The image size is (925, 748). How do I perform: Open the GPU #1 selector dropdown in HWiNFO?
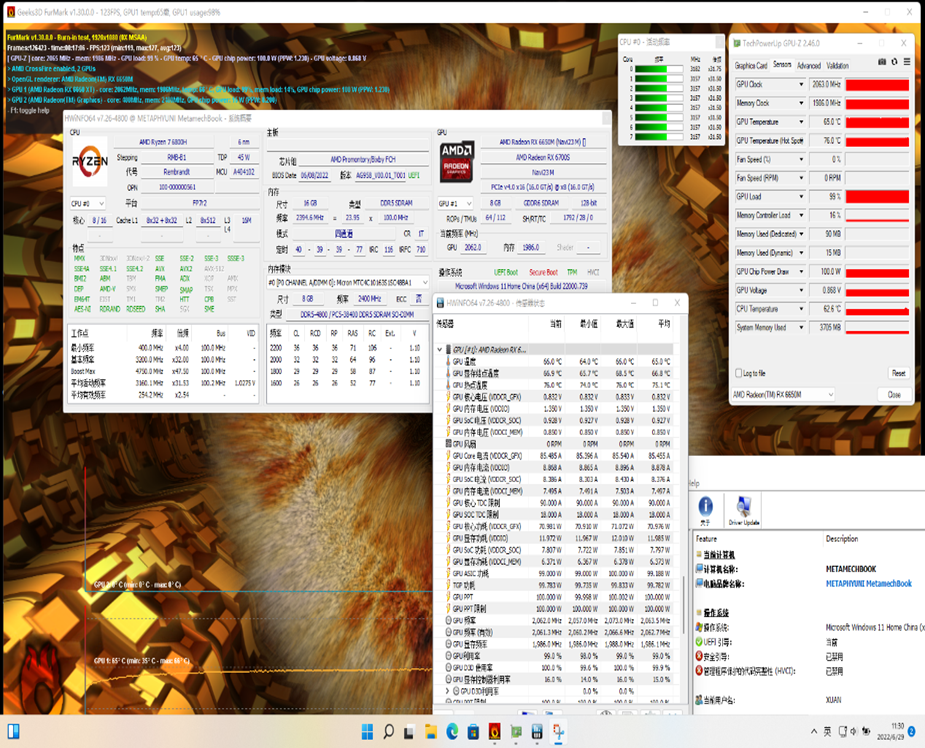[455, 204]
